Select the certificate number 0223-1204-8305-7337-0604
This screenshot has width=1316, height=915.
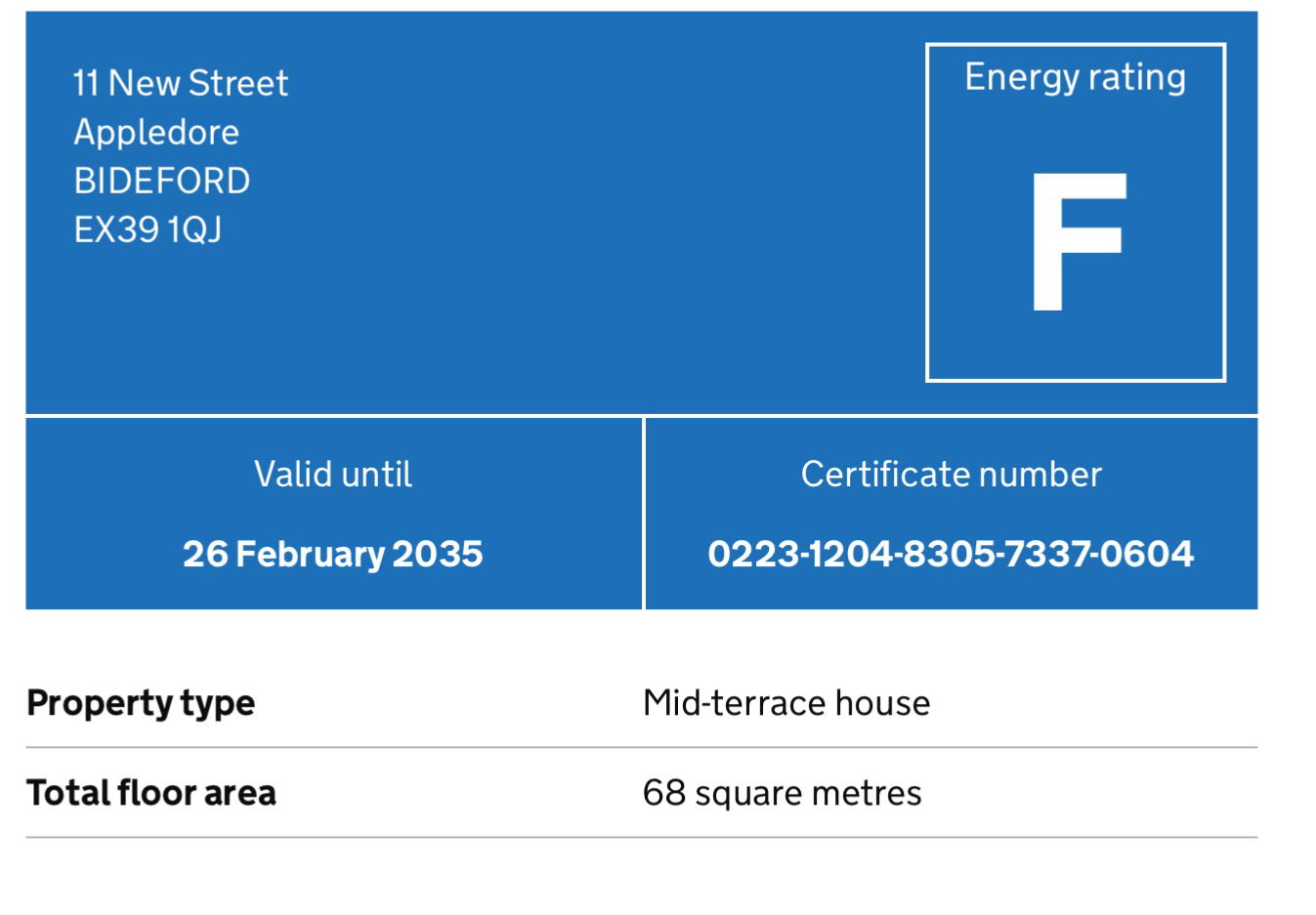click(951, 554)
